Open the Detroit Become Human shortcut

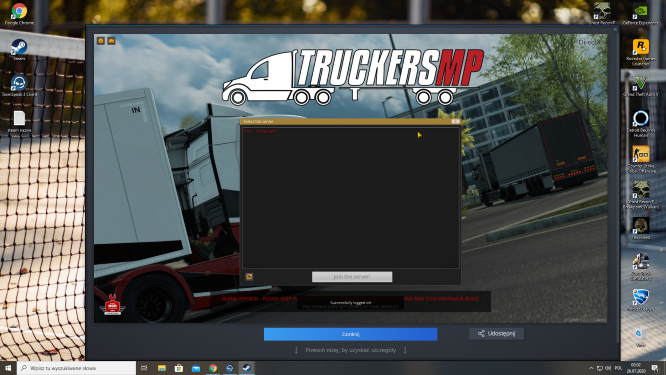[641, 124]
